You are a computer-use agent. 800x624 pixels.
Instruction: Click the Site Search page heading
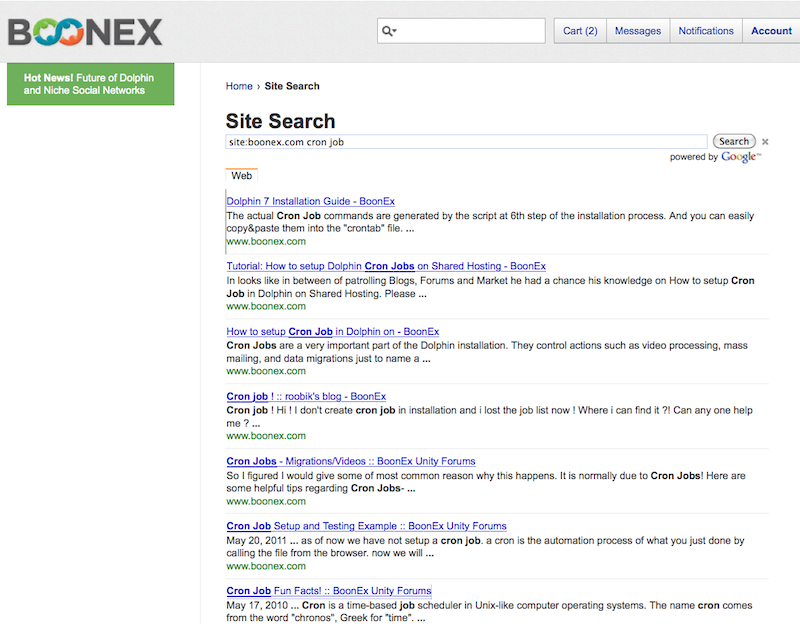pos(281,121)
